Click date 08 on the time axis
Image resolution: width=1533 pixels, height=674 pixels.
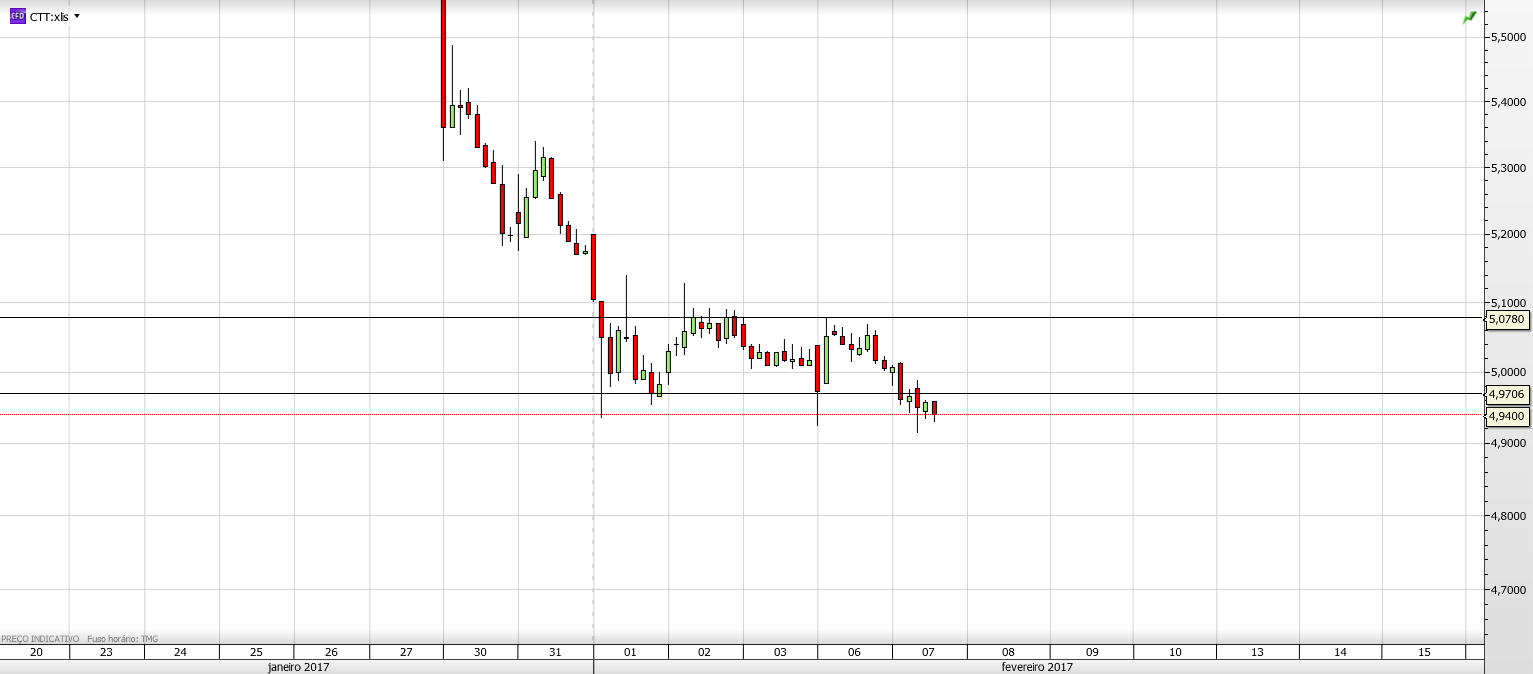click(x=1008, y=652)
